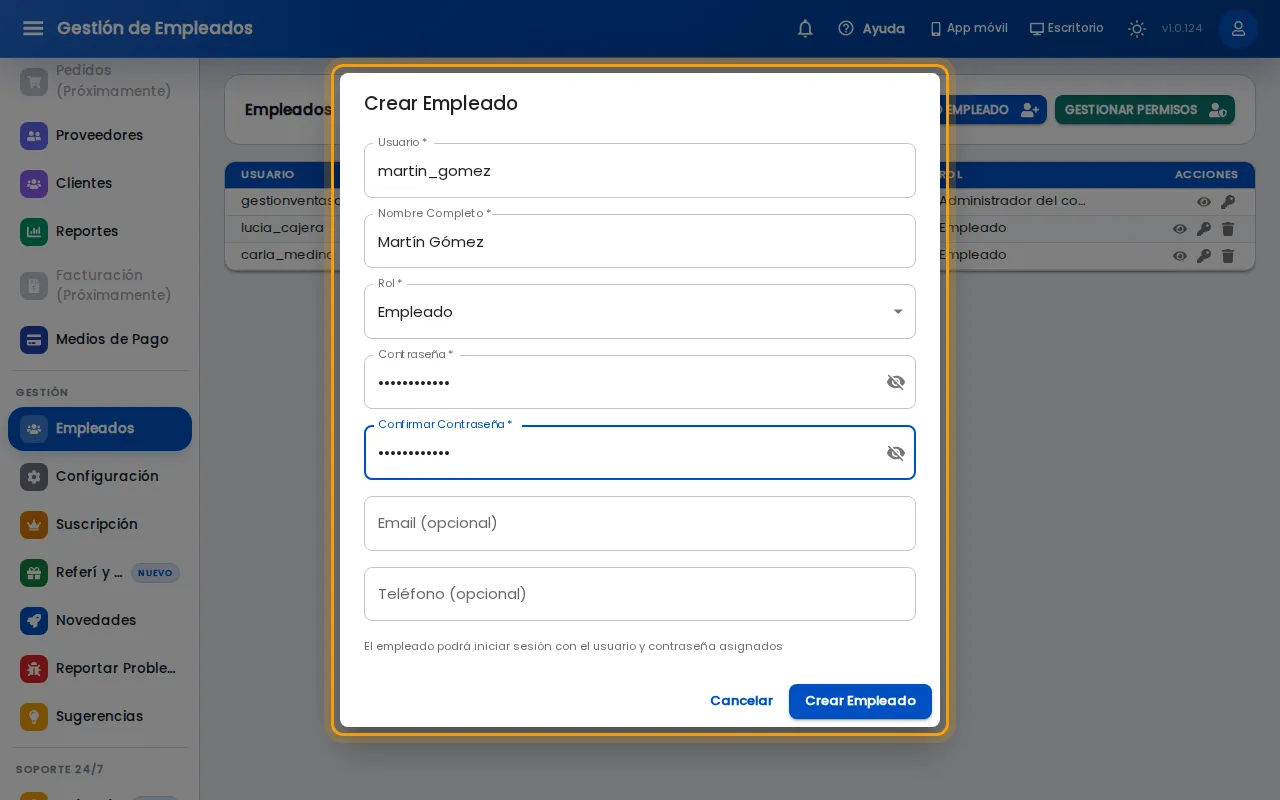Click the Gestionar Permisos button
This screenshot has width=1280, height=800.
[x=1145, y=110]
